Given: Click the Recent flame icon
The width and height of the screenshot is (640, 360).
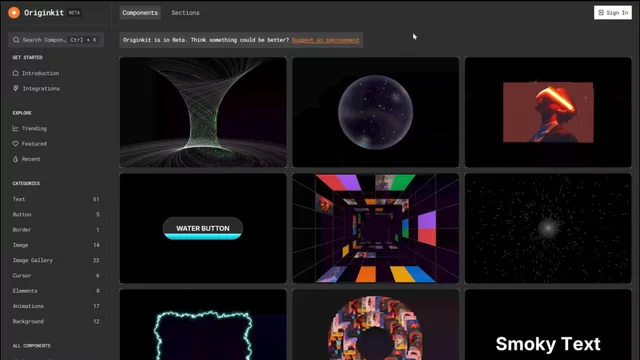Looking at the screenshot, I should [x=16, y=159].
